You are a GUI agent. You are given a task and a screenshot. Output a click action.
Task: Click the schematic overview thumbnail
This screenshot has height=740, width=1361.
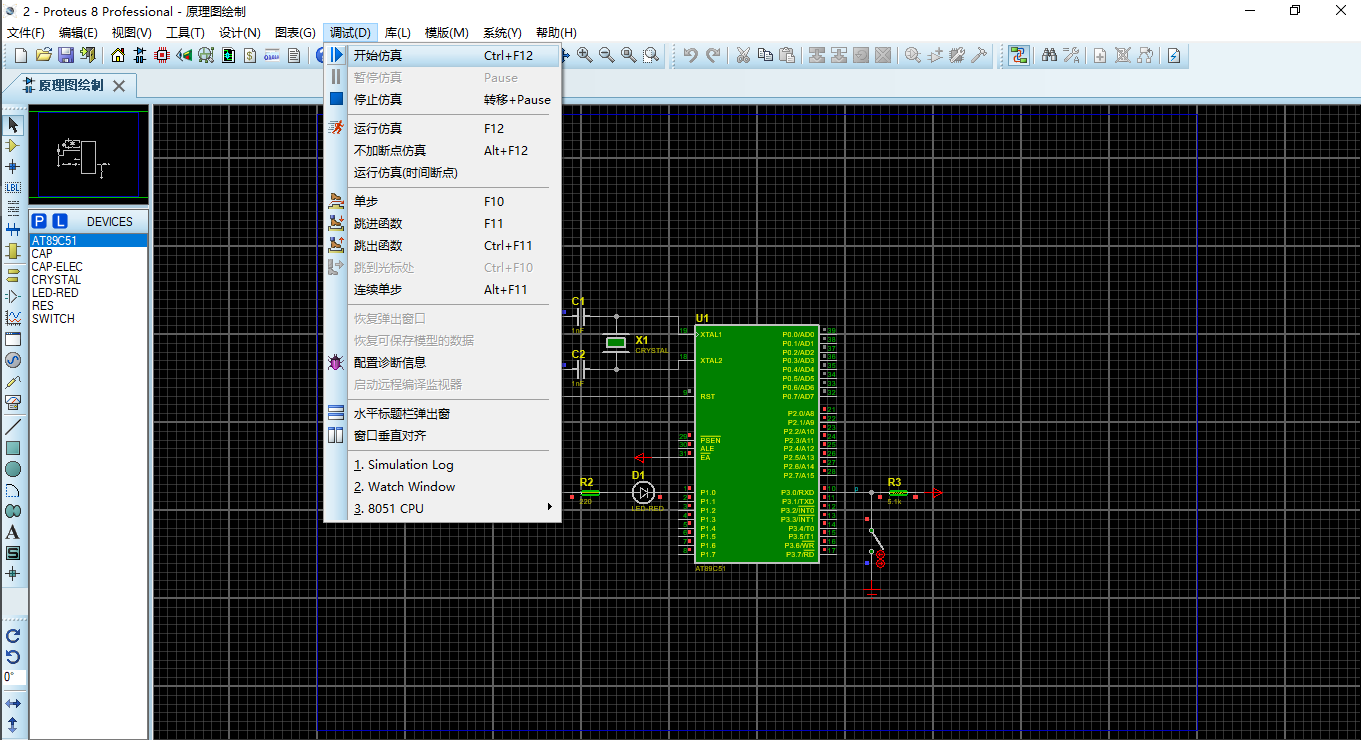pyautogui.click(x=88, y=155)
